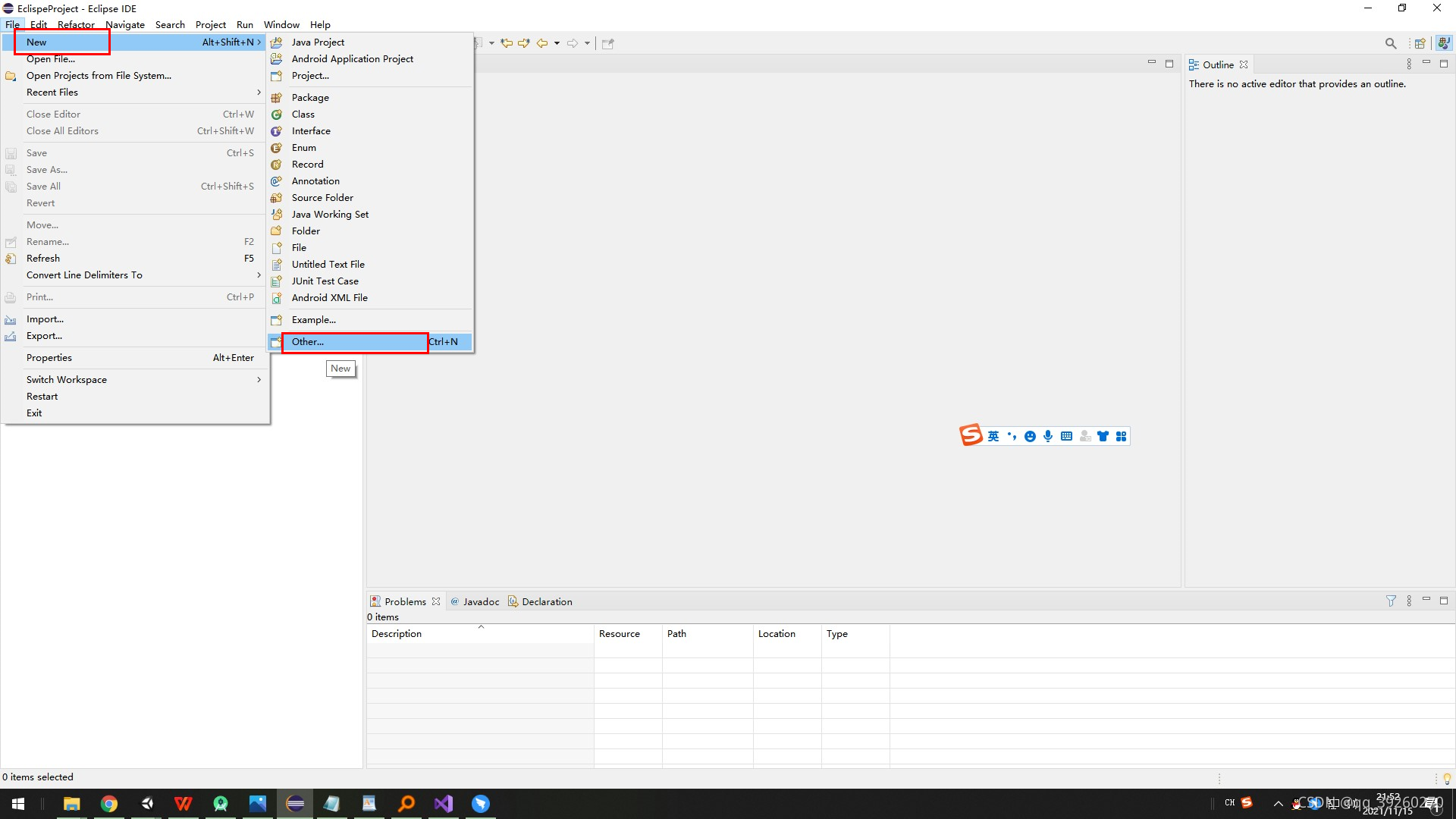Click the Problems view filter icon
Image resolution: width=1456 pixels, height=819 pixels.
[x=1391, y=601]
